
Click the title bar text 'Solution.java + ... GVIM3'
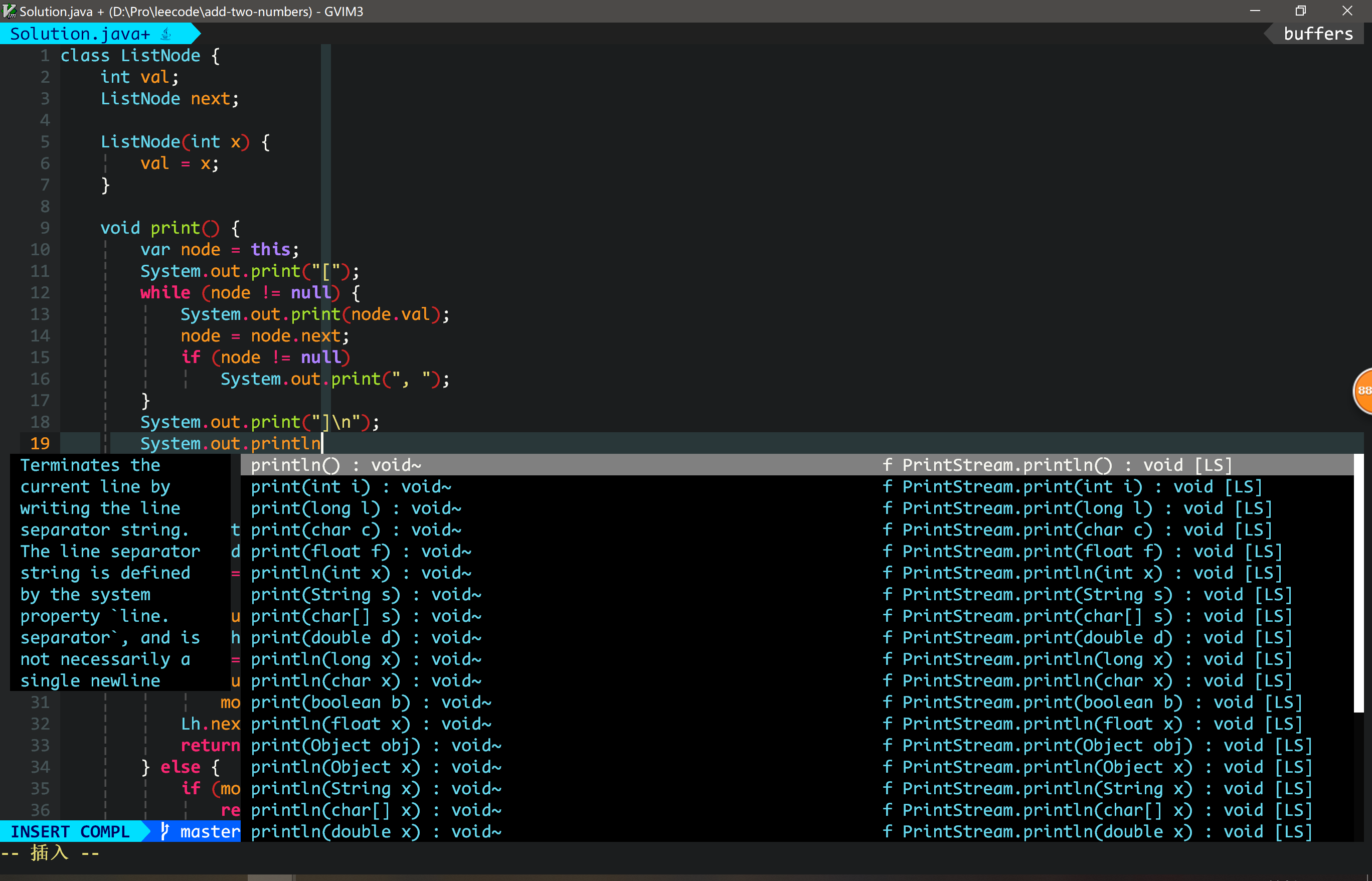[x=191, y=12]
